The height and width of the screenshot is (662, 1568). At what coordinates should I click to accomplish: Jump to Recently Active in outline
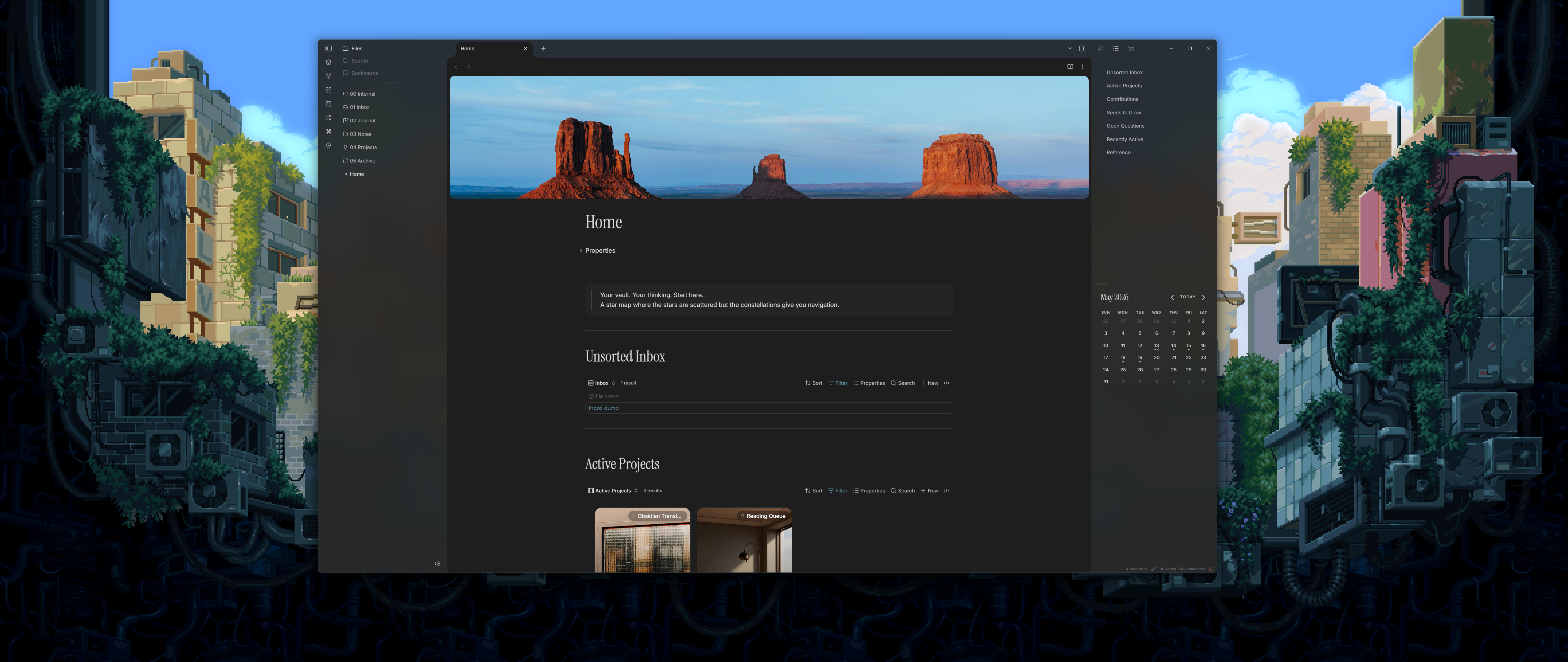coord(1124,140)
